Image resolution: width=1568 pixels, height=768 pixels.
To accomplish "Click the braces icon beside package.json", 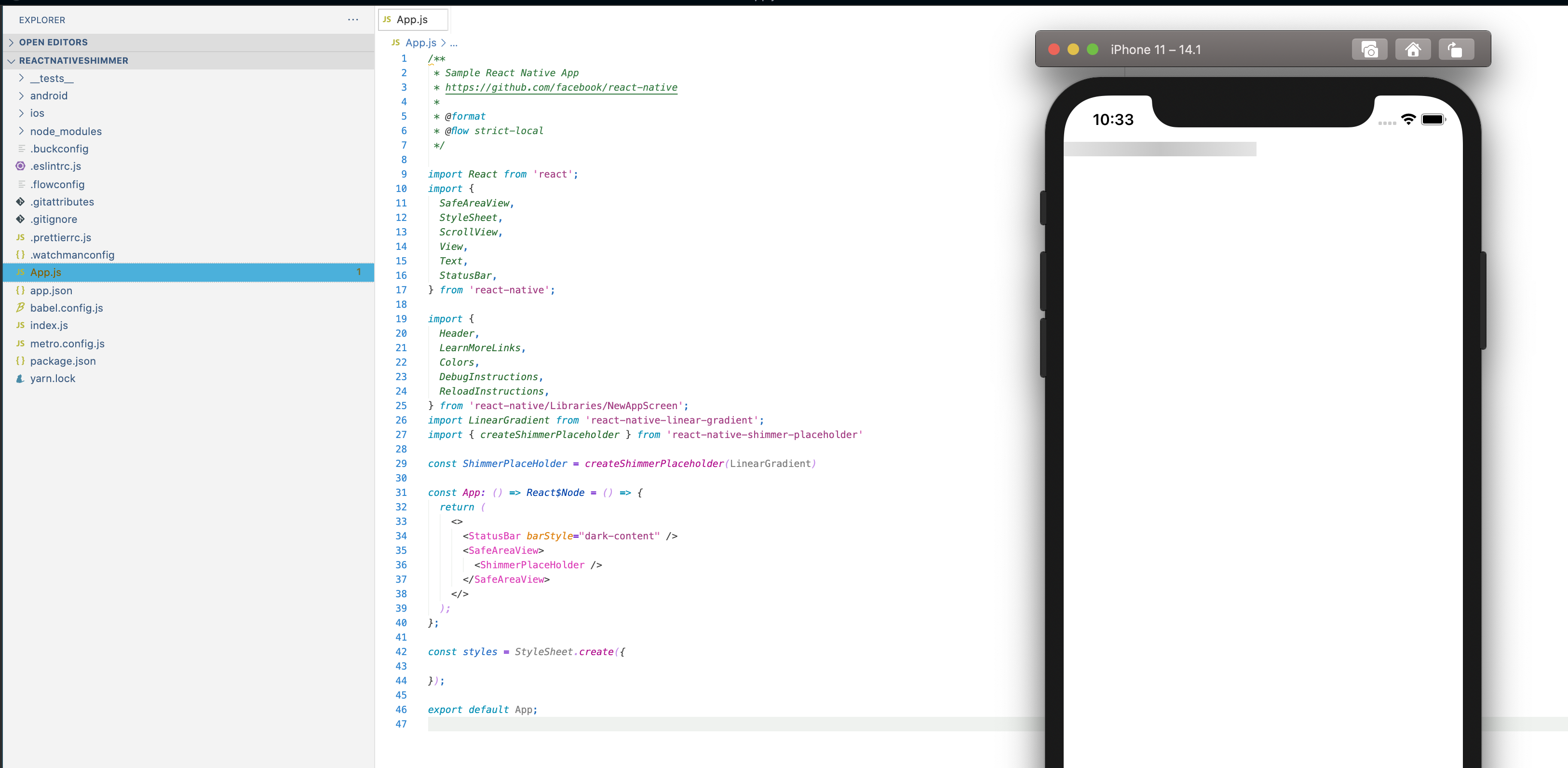I will (20, 360).
